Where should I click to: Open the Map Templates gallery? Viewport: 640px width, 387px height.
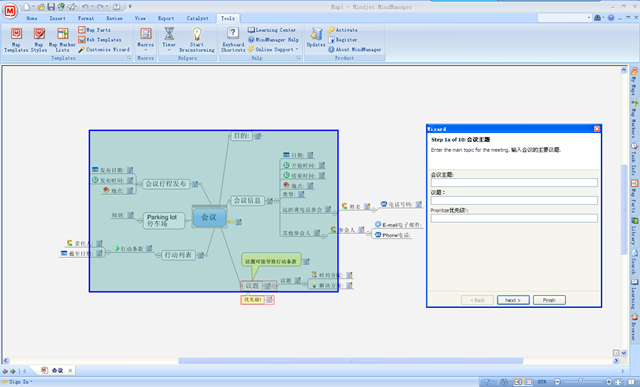pos(16,40)
